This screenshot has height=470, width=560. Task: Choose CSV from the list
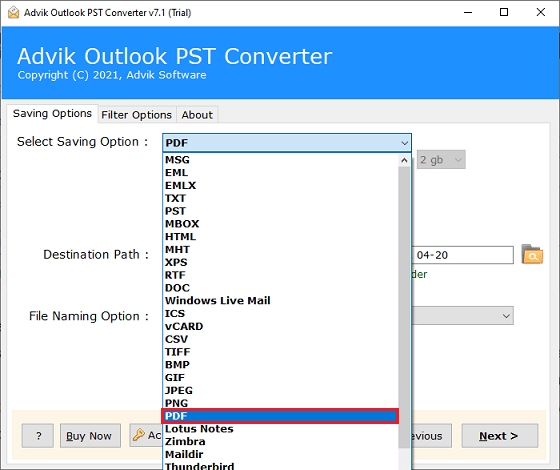(x=280, y=339)
